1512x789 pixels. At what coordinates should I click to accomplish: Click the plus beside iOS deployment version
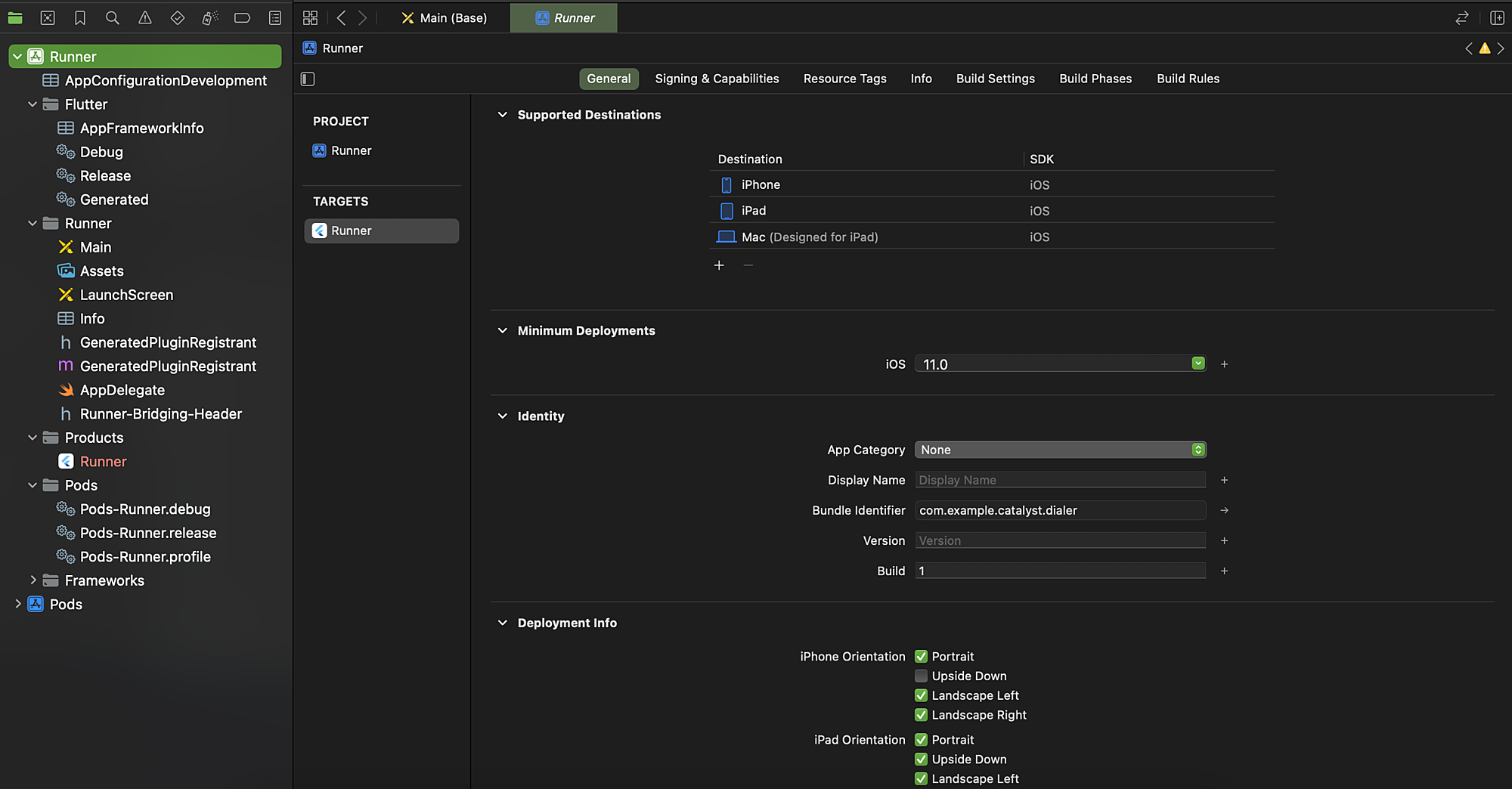pos(1224,364)
